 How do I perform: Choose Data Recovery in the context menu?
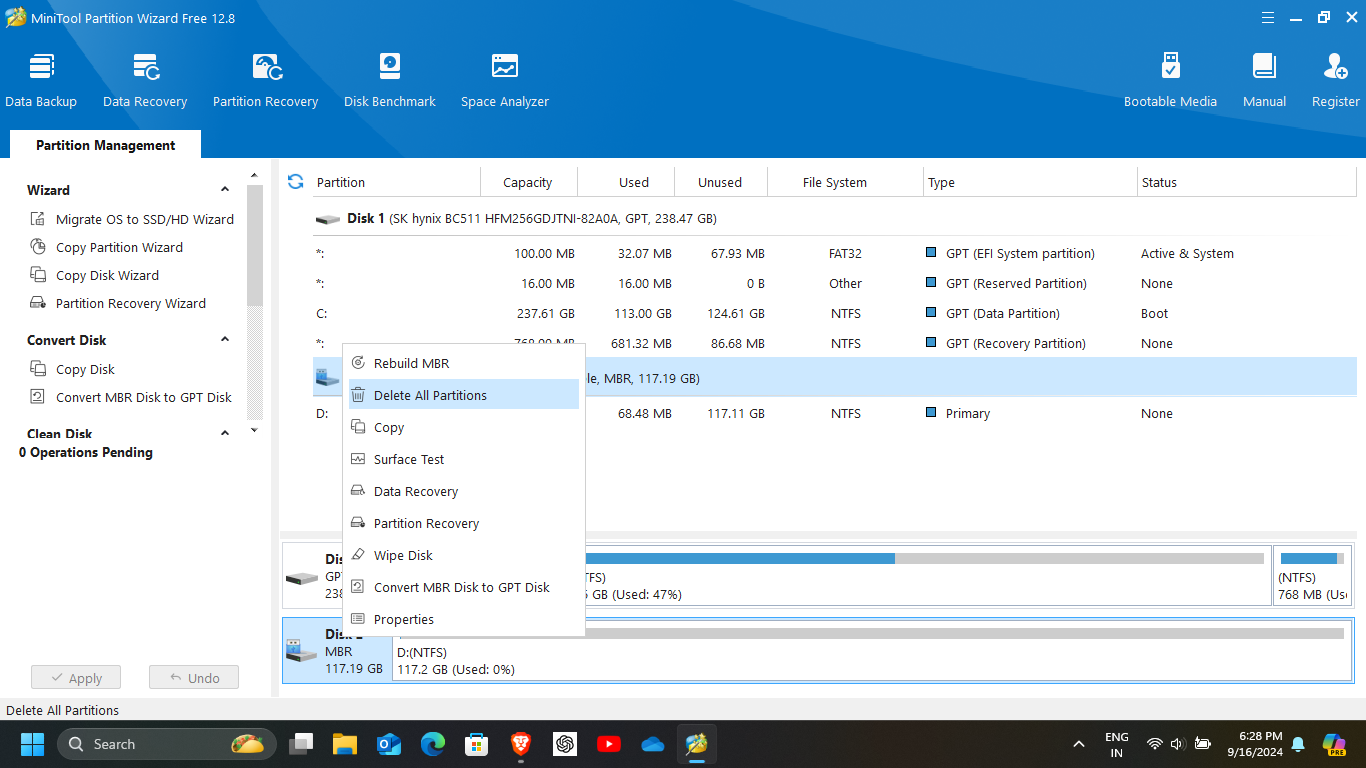coord(464,491)
